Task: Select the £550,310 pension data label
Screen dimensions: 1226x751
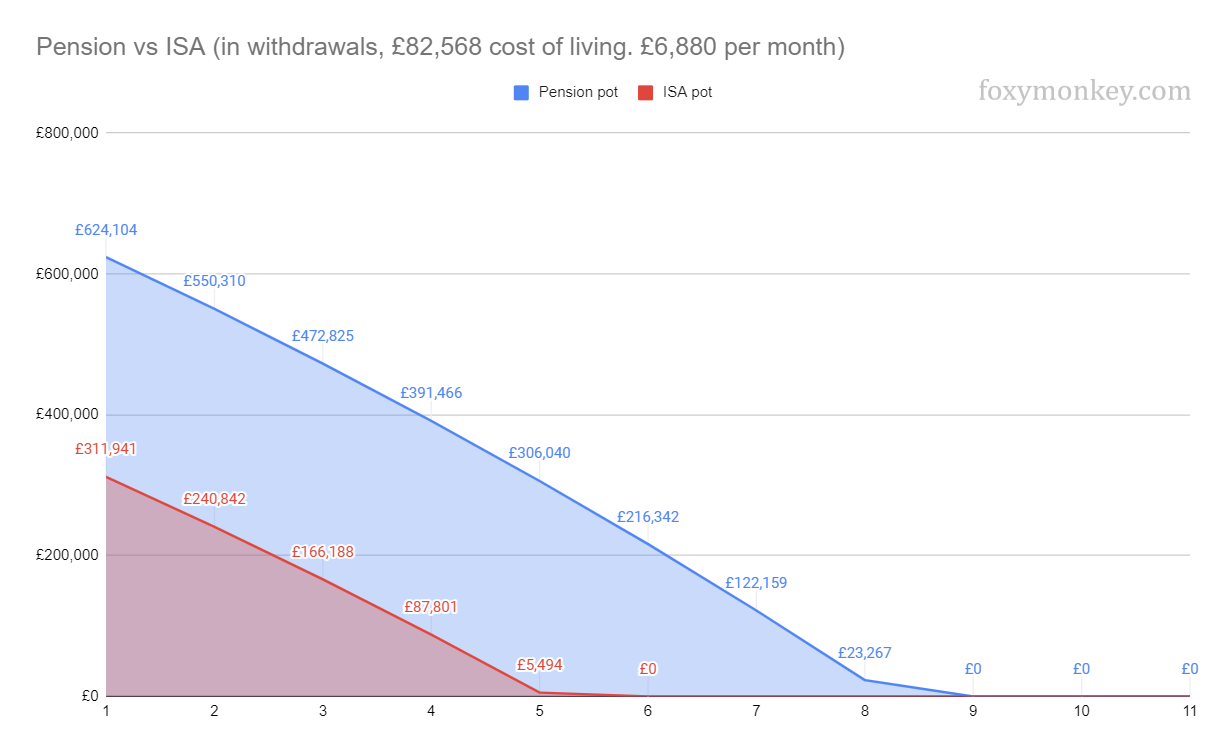Action: 214,281
